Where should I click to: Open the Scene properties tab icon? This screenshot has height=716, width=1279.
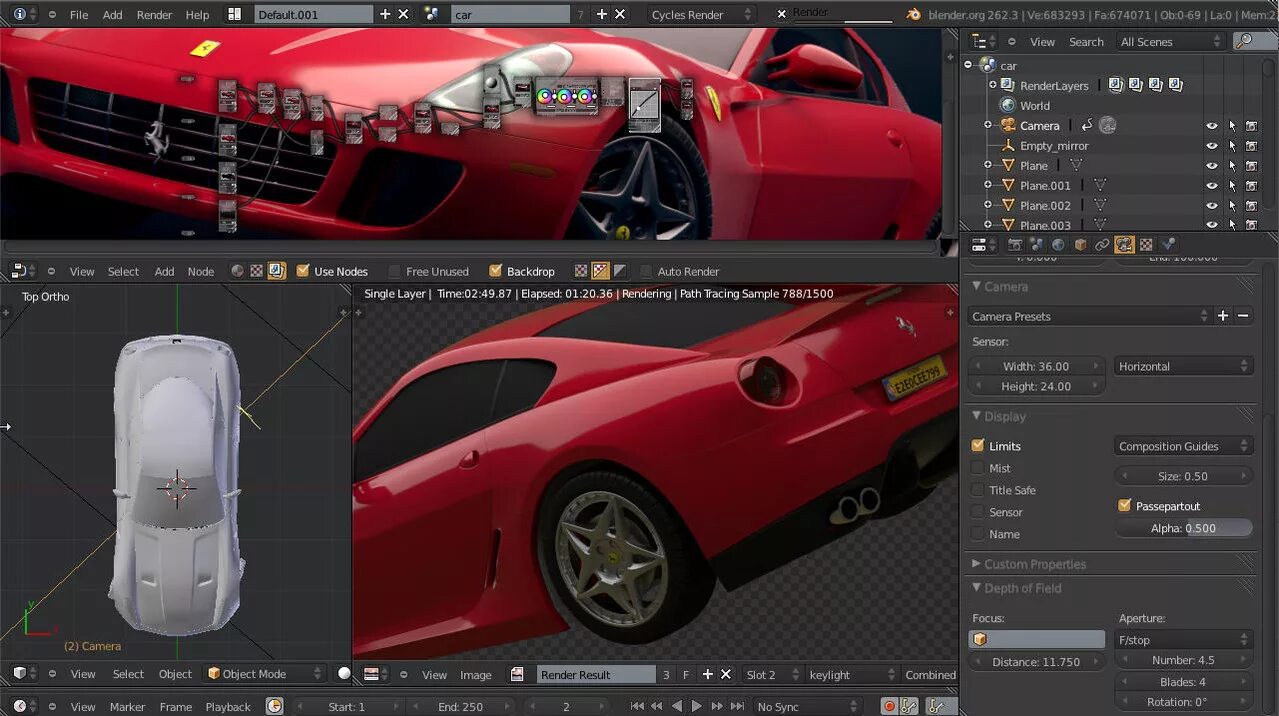(x=1037, y=244)
